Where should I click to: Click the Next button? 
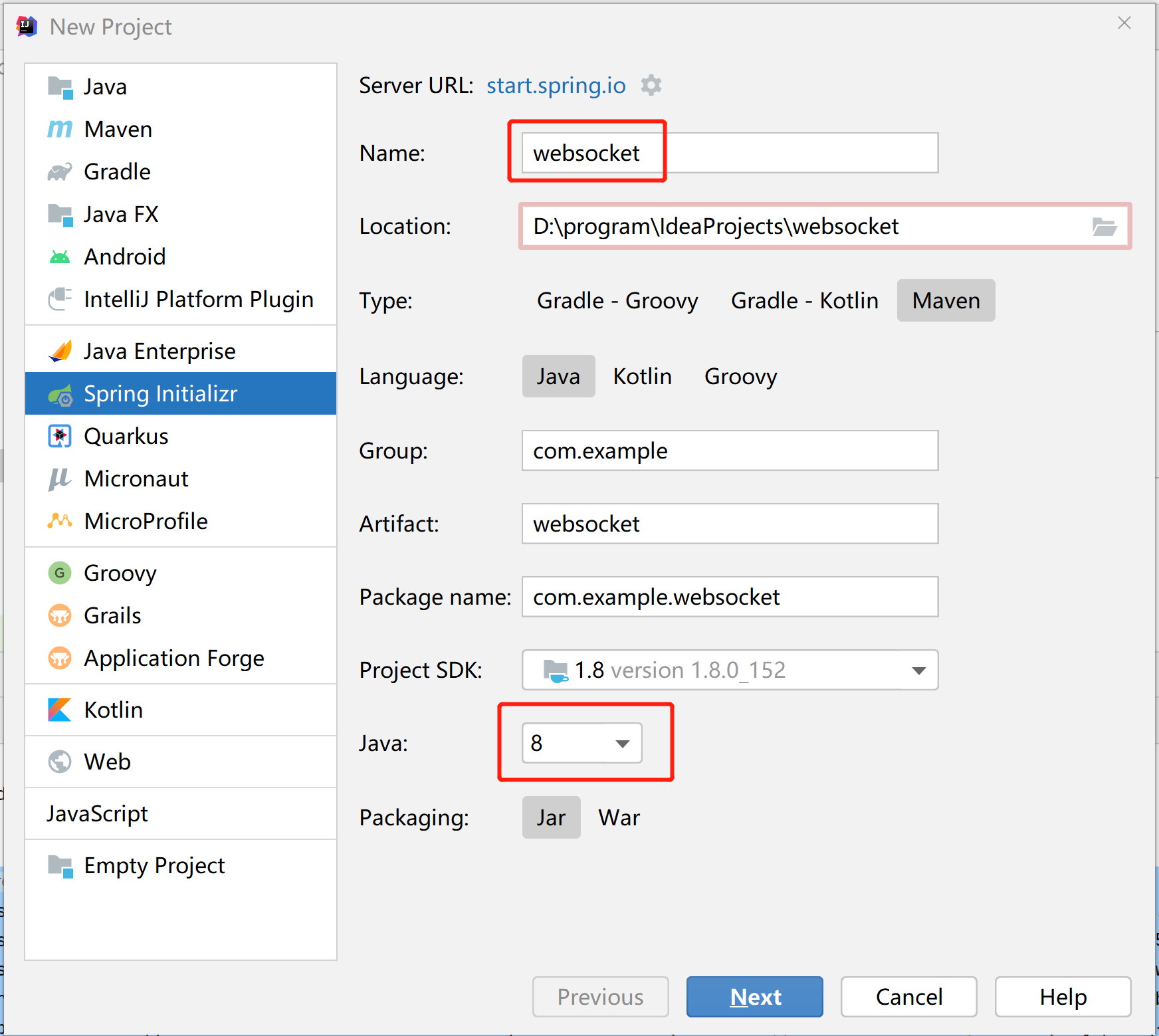coord(754,997)
